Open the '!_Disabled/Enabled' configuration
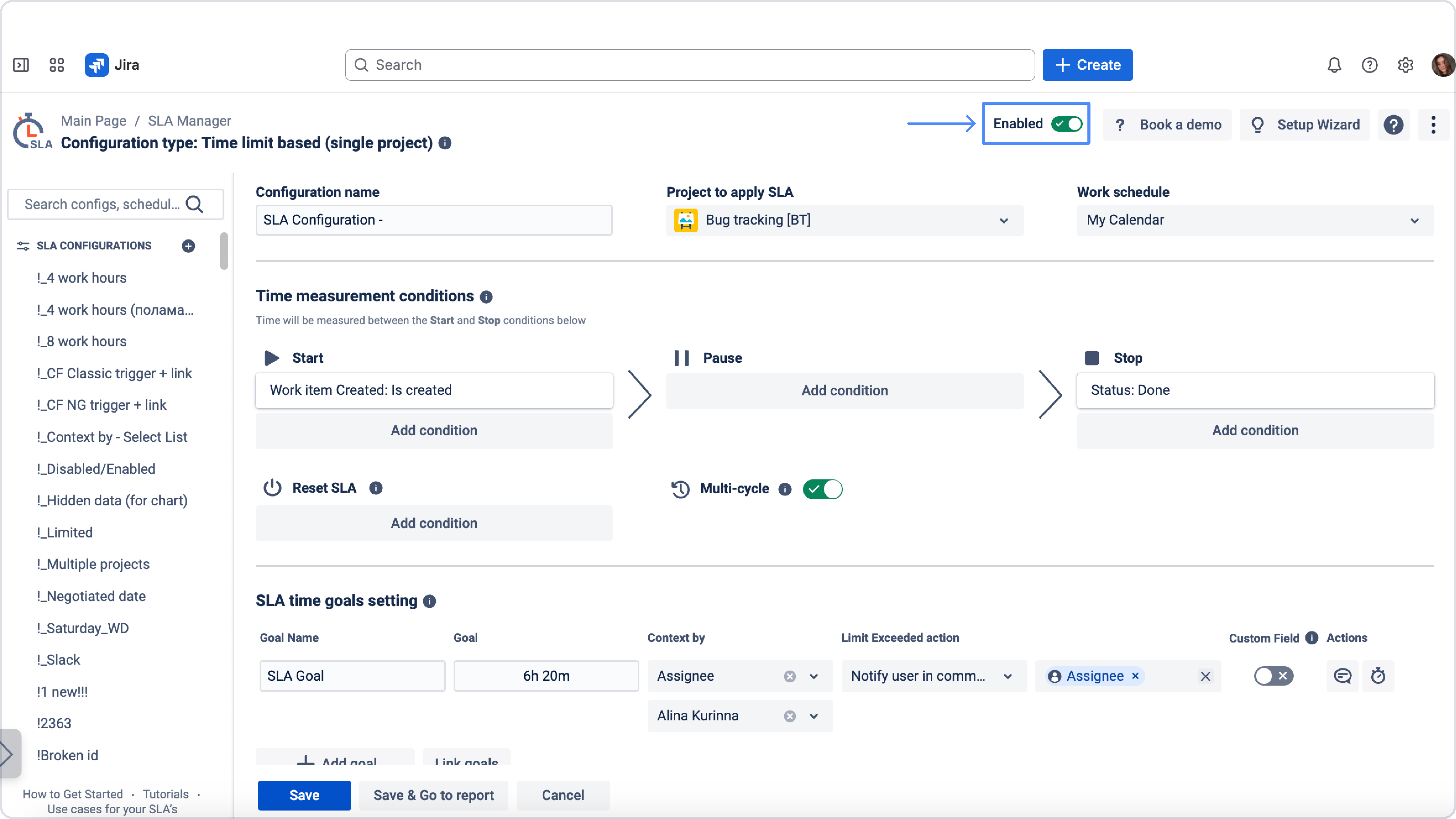 (96, 469)
